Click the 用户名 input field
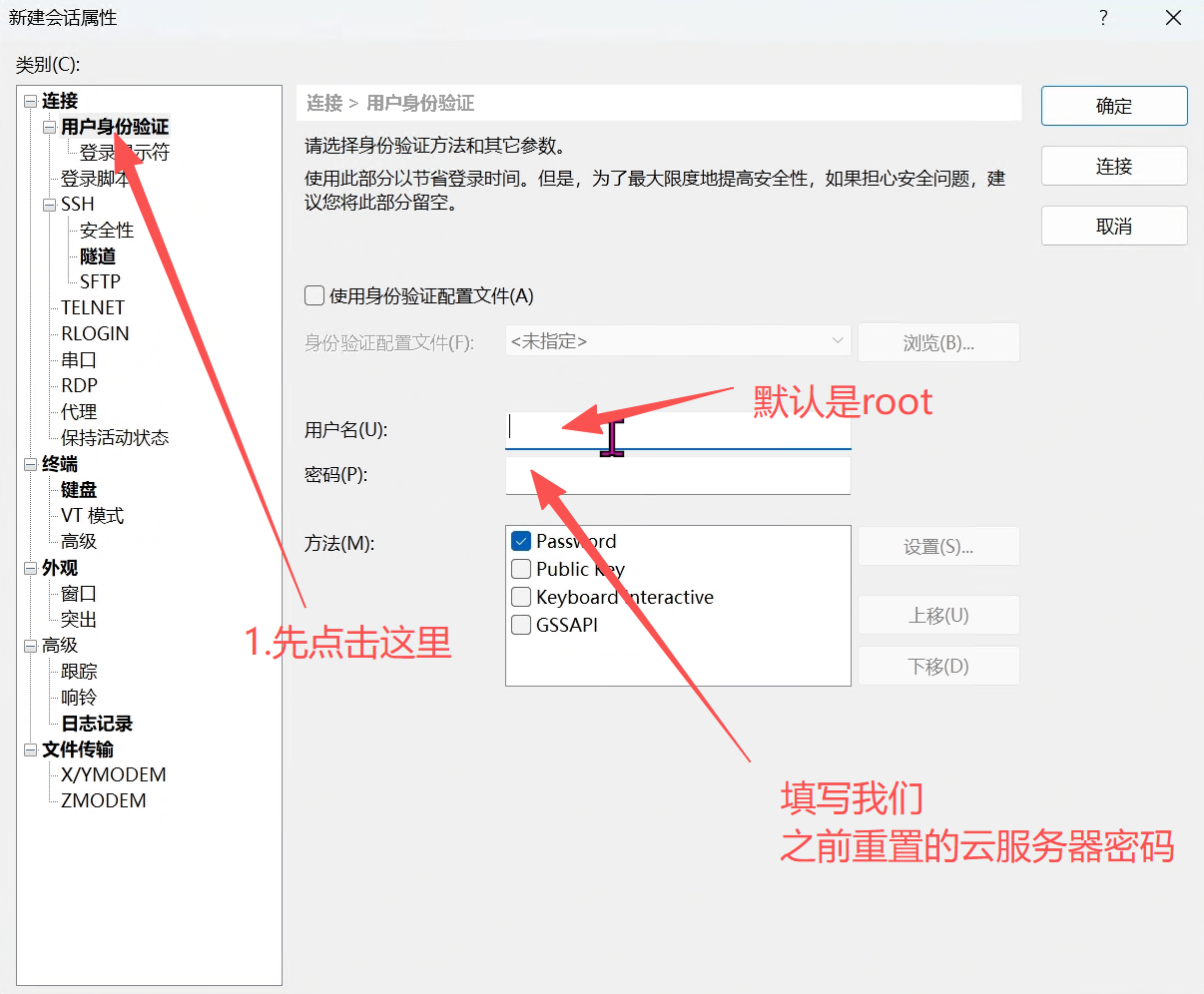The image size is (1204, 994). (x=678, y=430)
